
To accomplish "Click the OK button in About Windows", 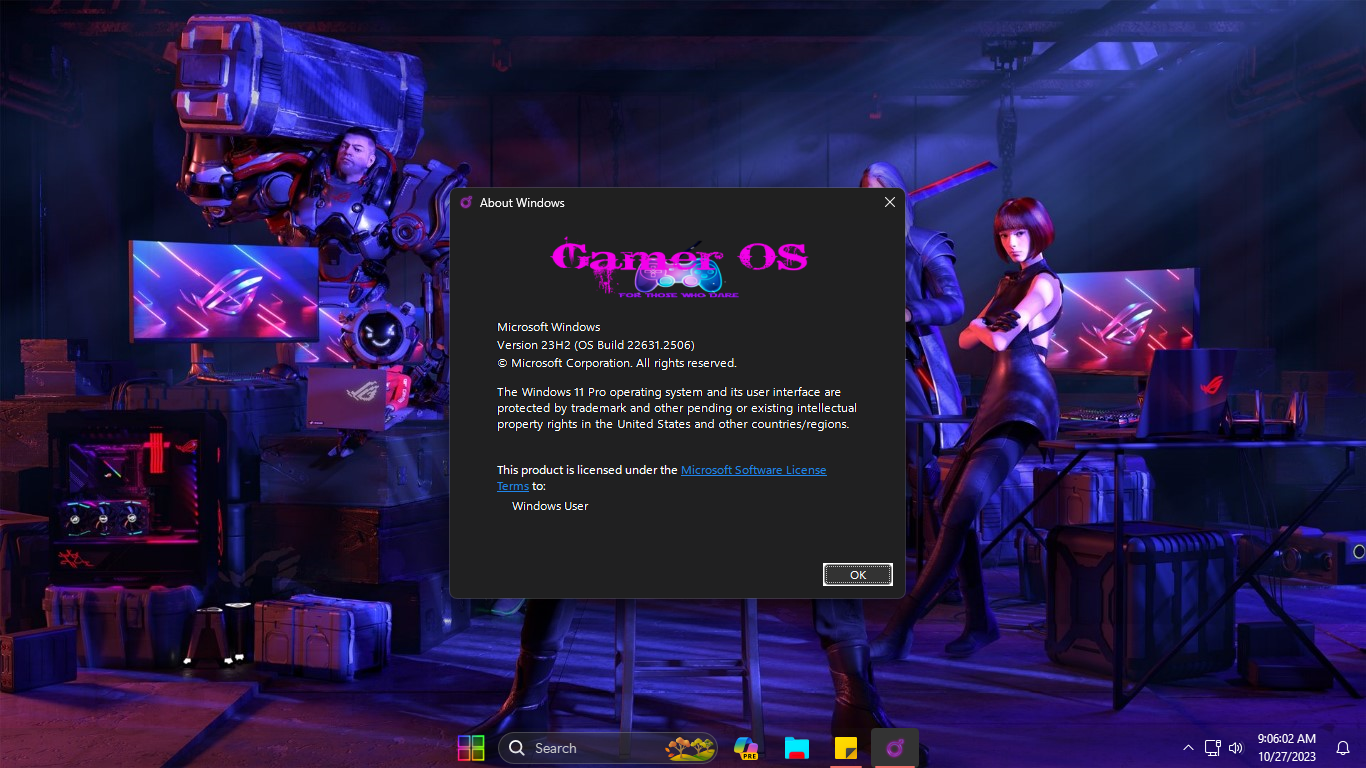I will pos(858,574).
